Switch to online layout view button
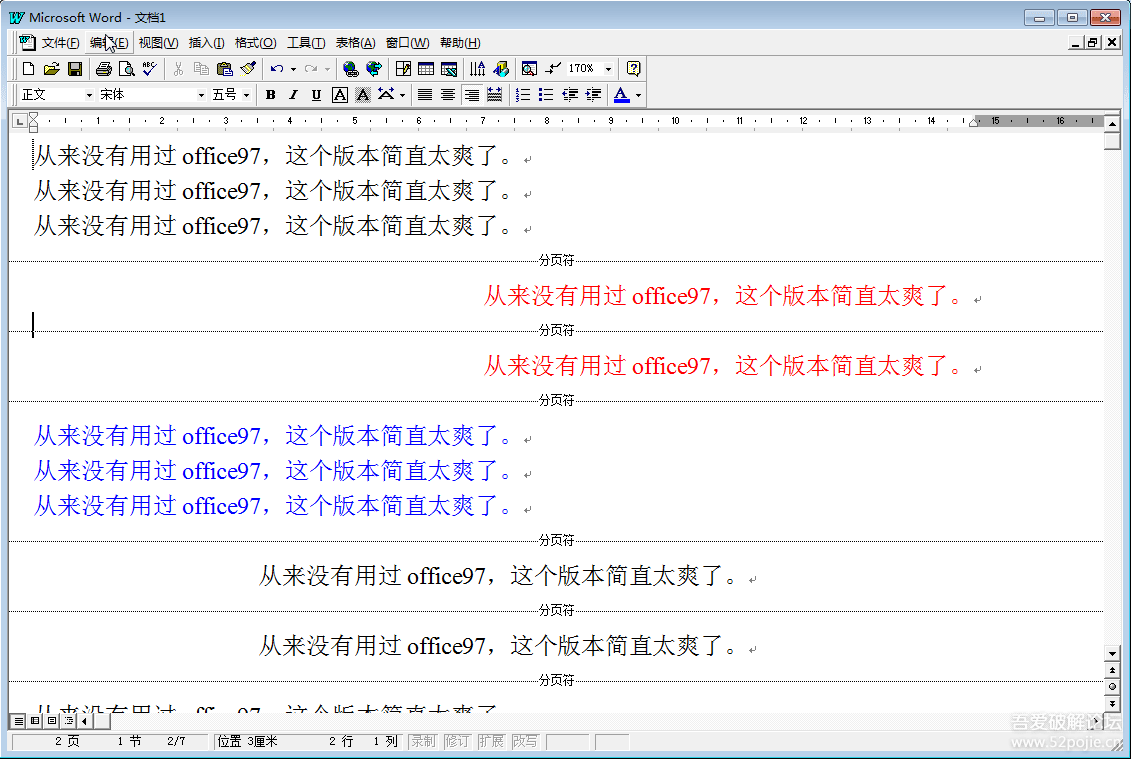 tap(35, 721)
